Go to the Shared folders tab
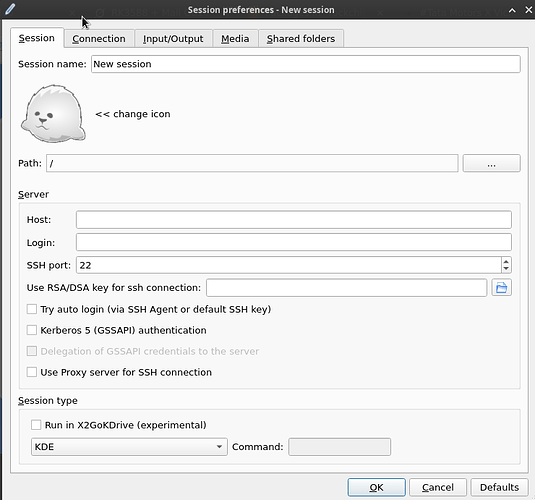535x500 pixels. click(301, 39)
